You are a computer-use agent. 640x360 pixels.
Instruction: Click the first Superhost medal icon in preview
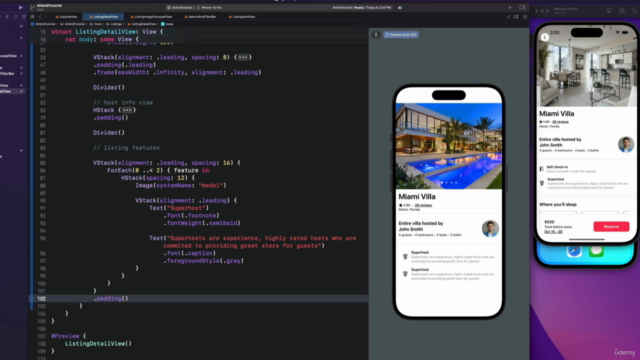(405, 256)
